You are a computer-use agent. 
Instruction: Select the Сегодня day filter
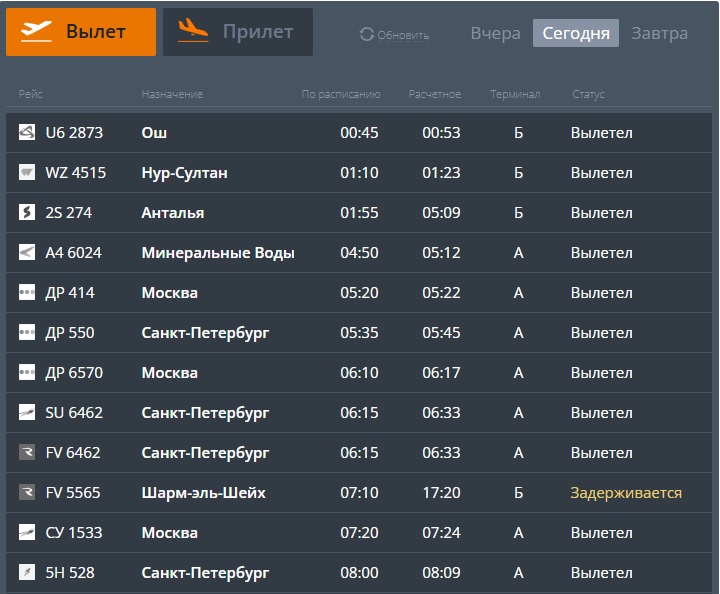coord(576,33)
